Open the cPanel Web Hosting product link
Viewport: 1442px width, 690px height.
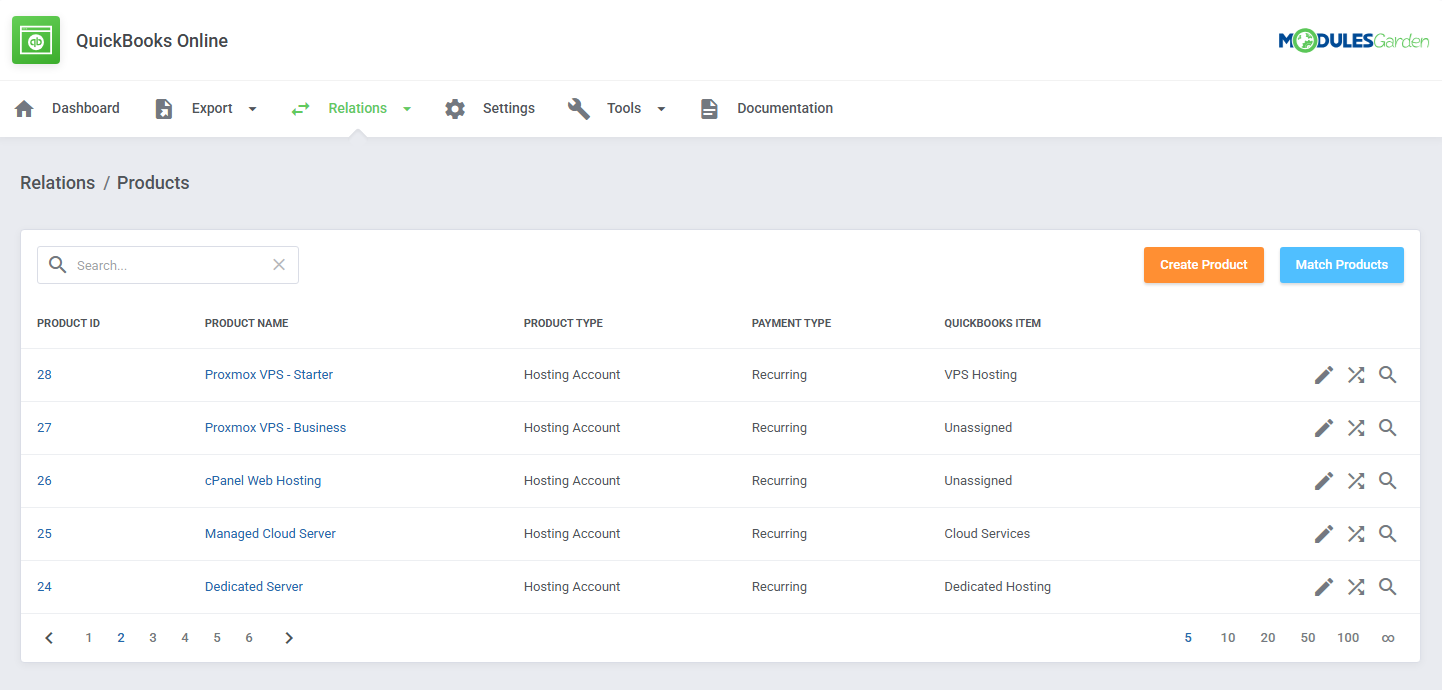263,481
